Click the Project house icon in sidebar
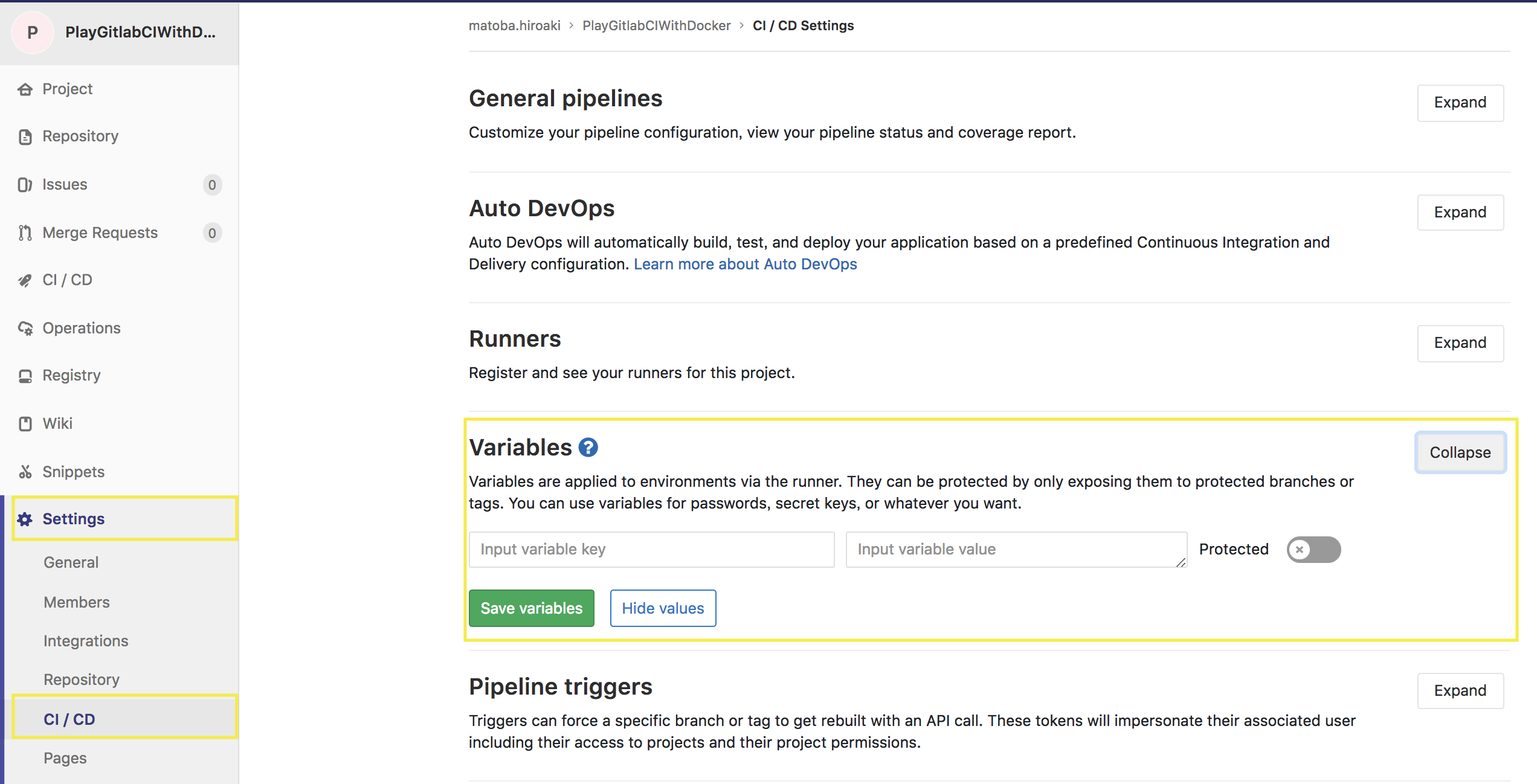1537x784 pixels. pyautogui.click(x=25, y=89)
